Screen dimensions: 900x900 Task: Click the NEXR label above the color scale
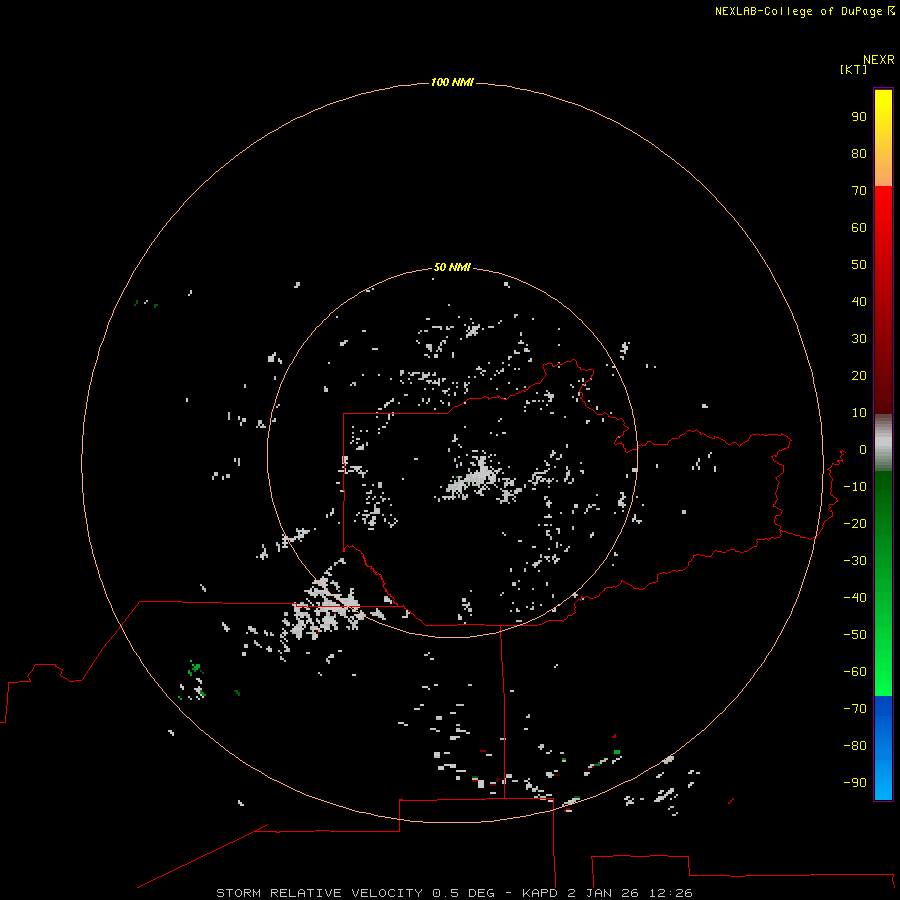pyautogui.click(x=878, y=60)
